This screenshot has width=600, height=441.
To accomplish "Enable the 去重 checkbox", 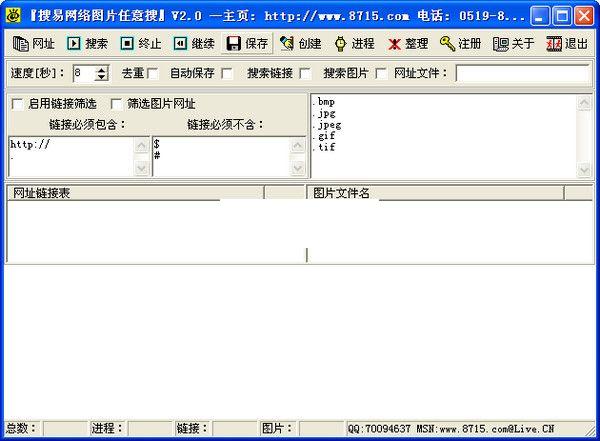I will [153, 74].
